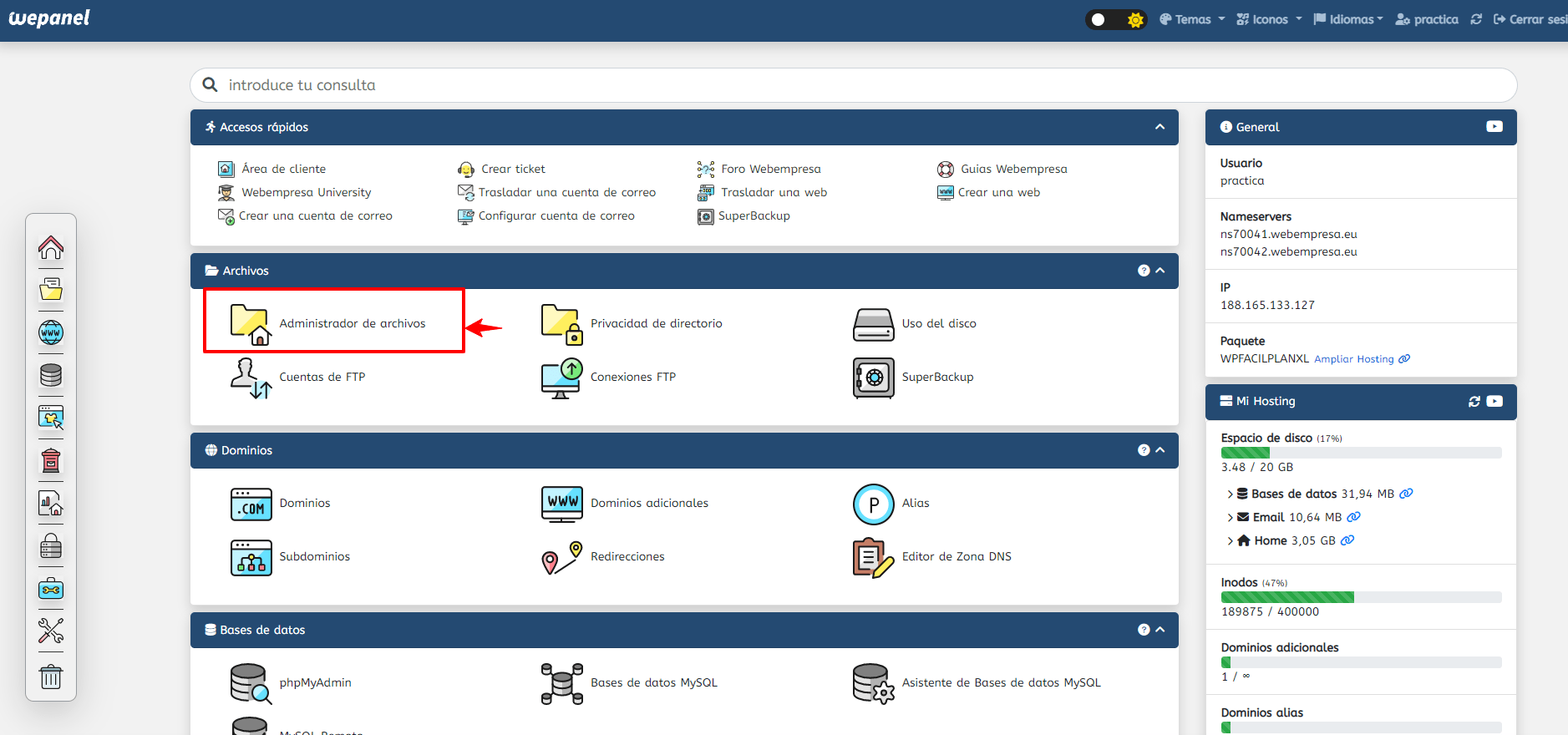1568x735 pixels.
Task: Click the trash bin icon in the sidebar
Action: coord(51,676)
